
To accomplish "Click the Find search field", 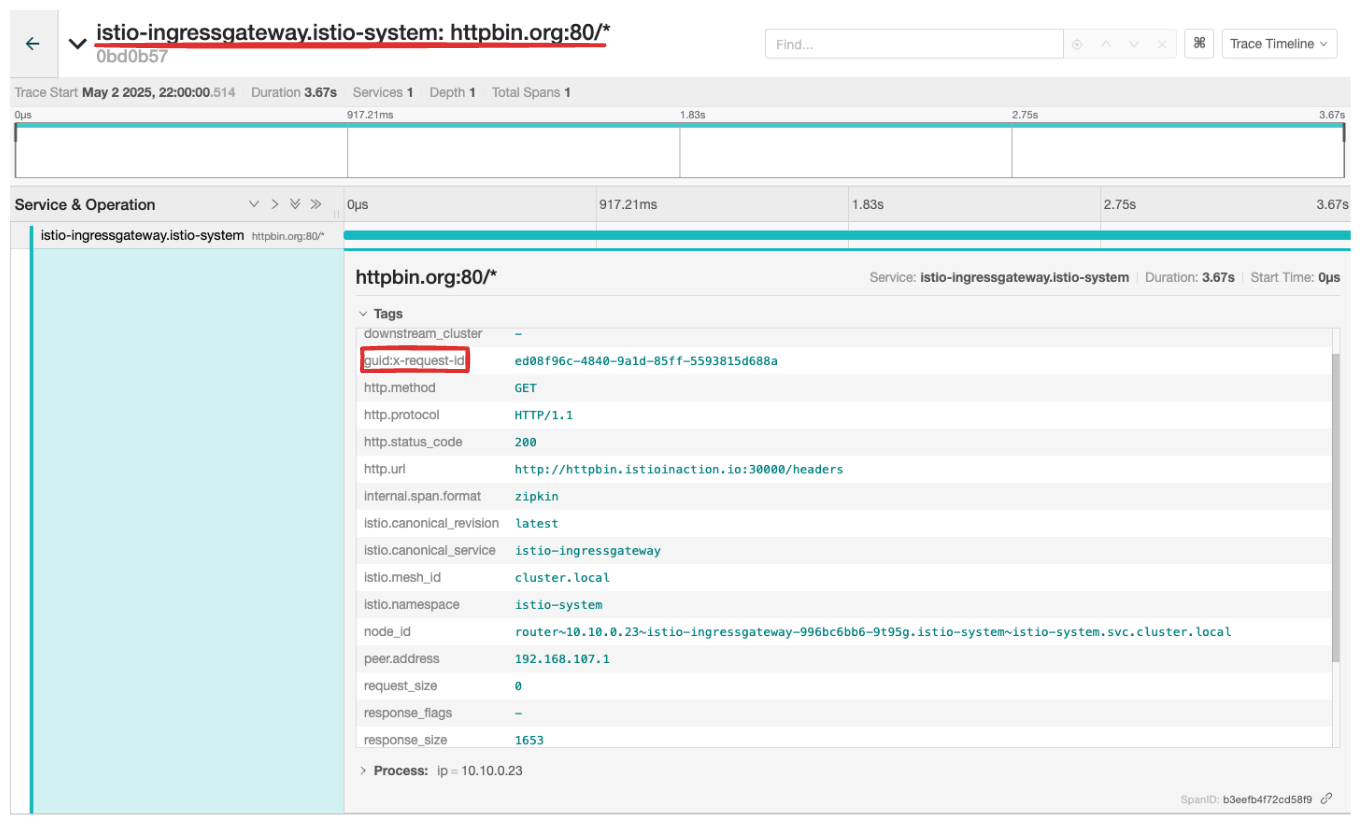I will click(x=914, y=44).
